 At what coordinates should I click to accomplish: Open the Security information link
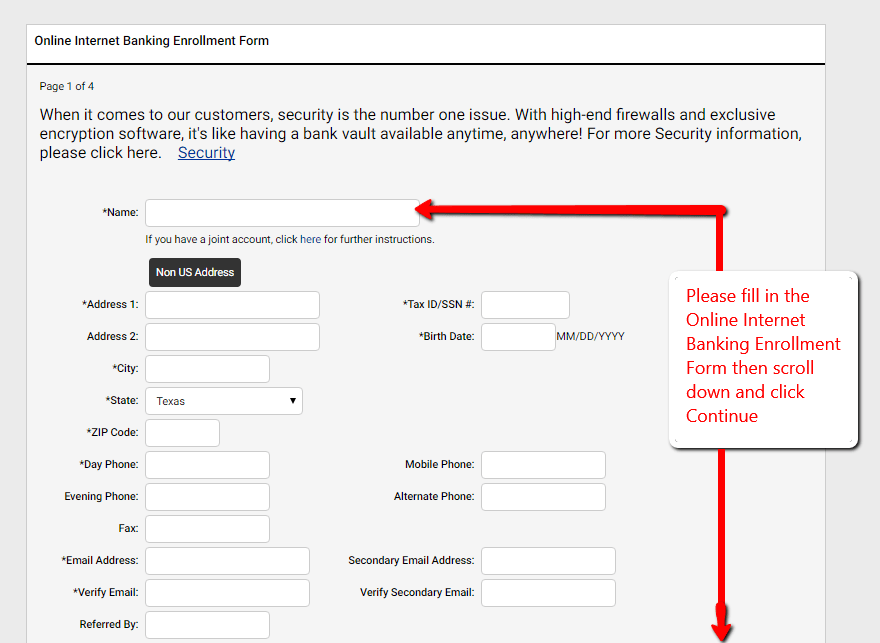click(x=206, y=152)
